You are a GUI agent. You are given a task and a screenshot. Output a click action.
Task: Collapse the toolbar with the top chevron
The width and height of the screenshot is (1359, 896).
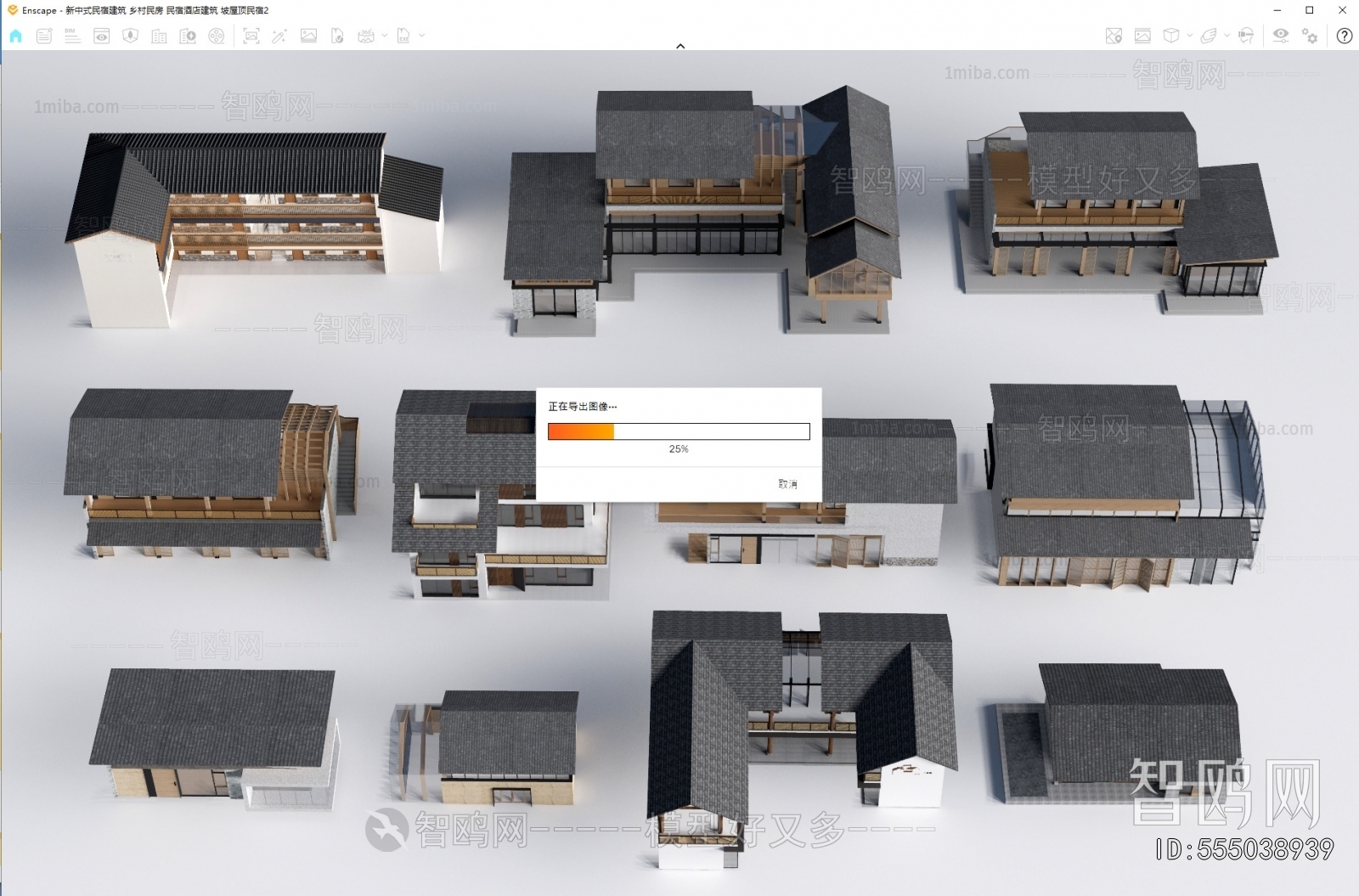pos(679,46)
